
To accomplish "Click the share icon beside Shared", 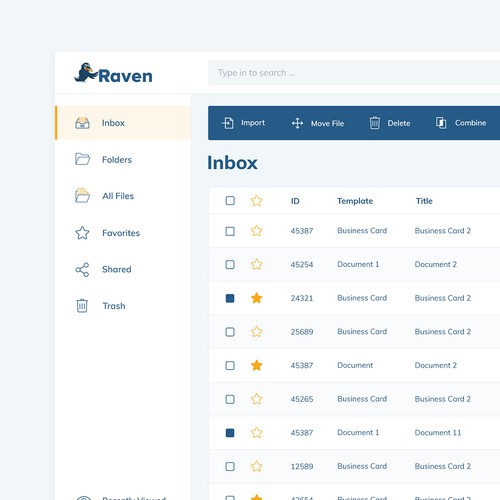I will pyautogui.click(x=82, y=269).
